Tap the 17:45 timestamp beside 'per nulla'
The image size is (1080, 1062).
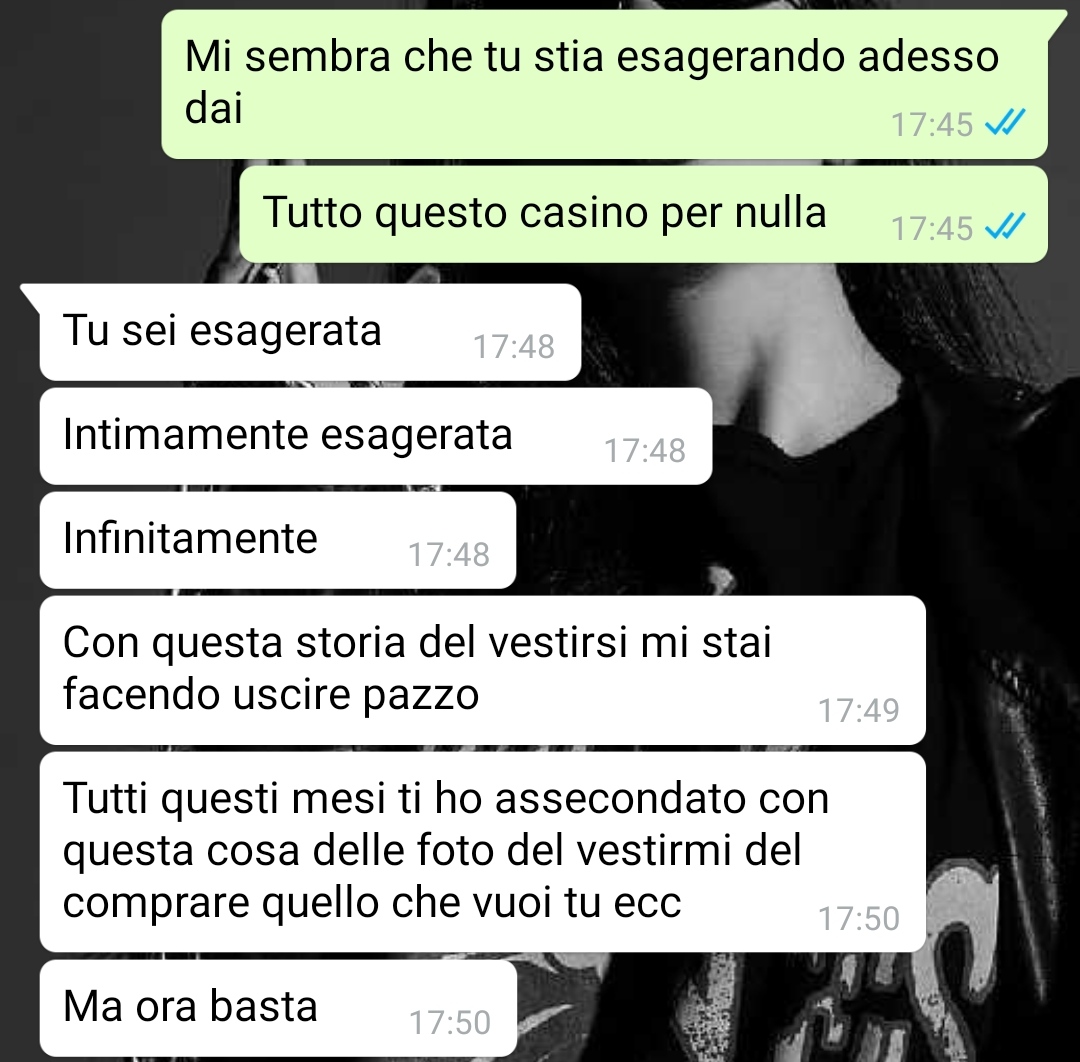coord(932,229)
